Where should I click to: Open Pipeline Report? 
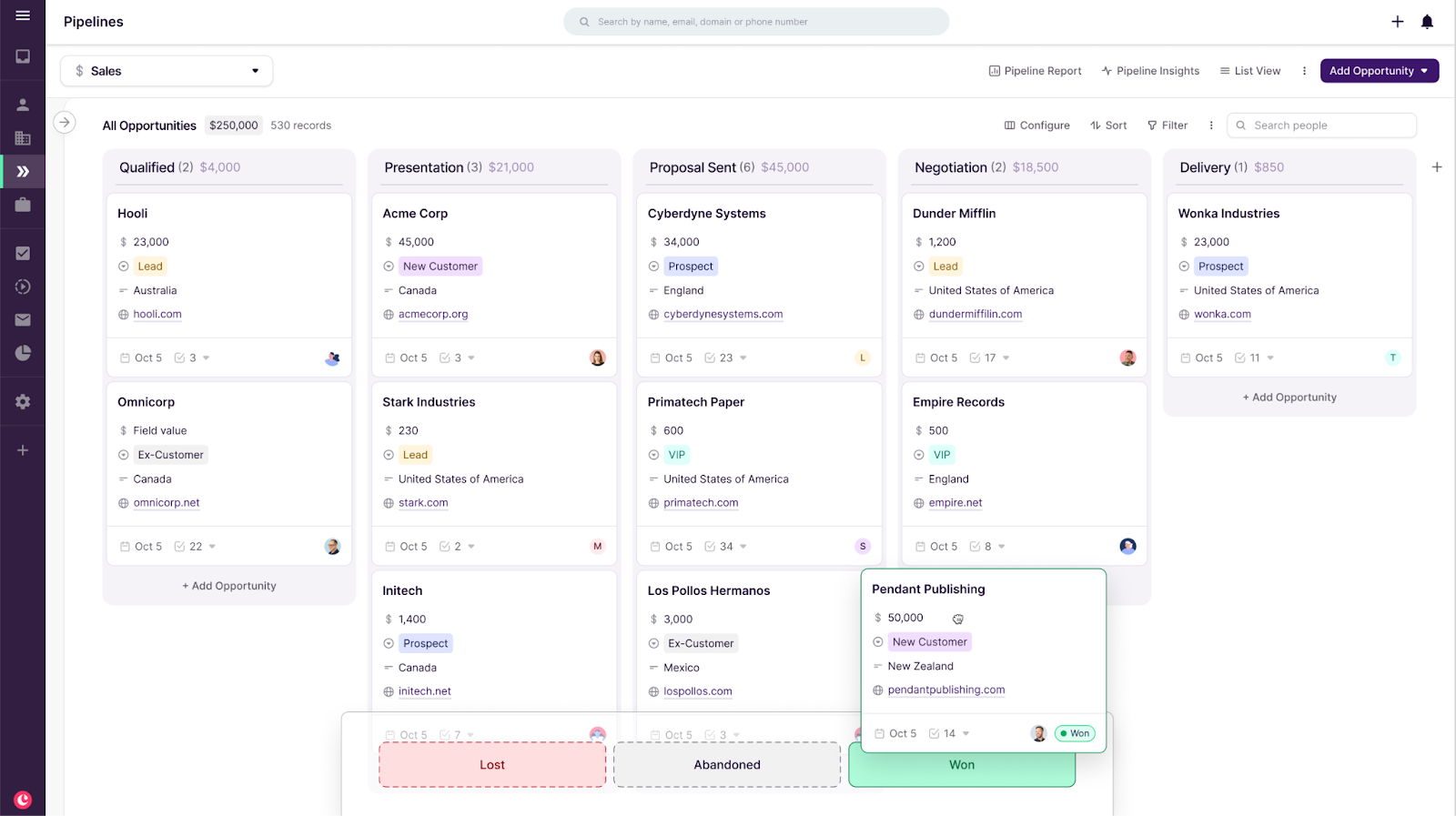[1036, 71]
